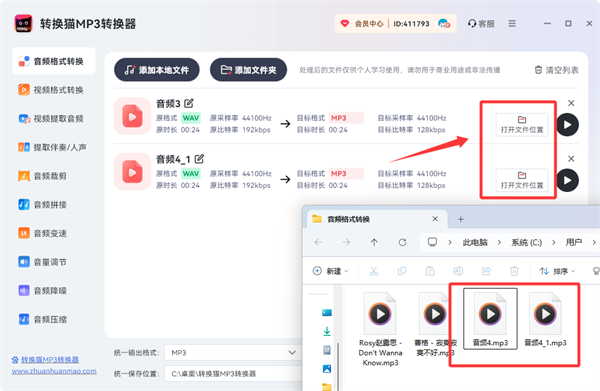600x391 pixels.
Task: Open 目标格式 MP3 dropdown for 音频4_1
Action: pyautogui.click(x=346, y=173)
